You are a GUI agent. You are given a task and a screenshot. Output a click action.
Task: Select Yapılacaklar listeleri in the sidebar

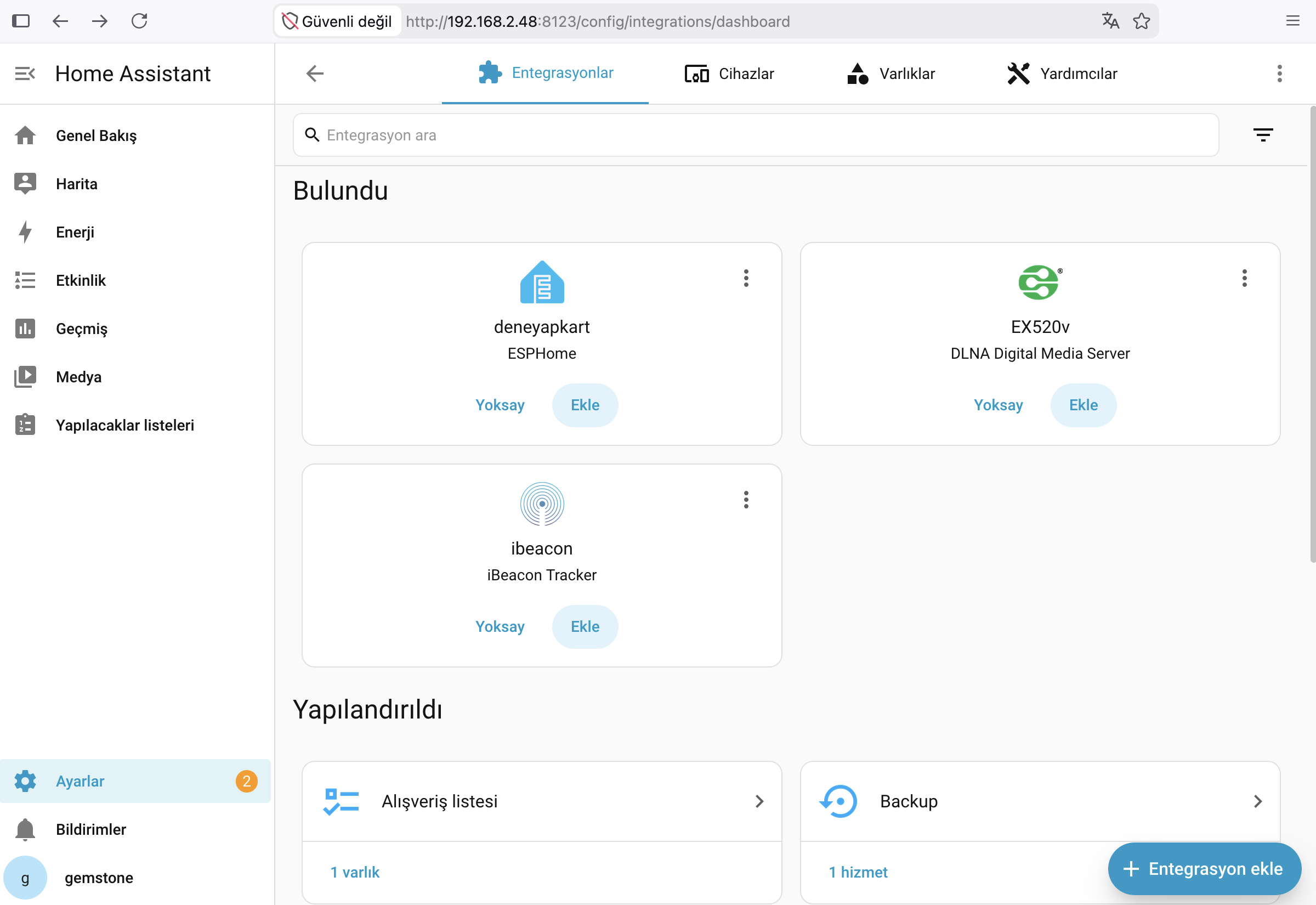[x=136, y=425]
